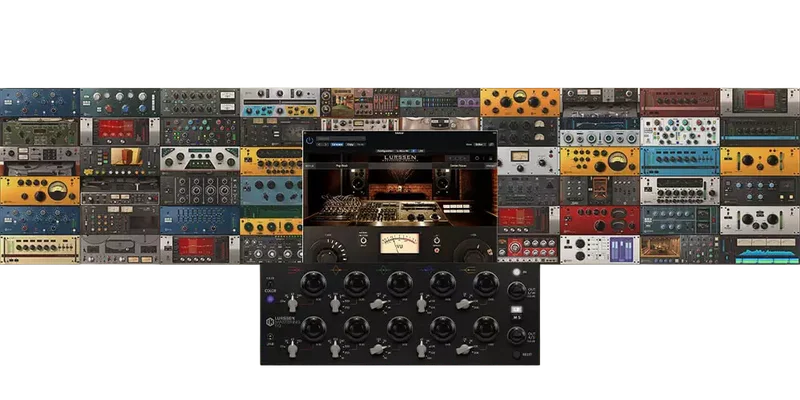This screenshot has width=800, height=400.
Task: Click green band frequency selector switch, lower row
Action: click(378, 349)
